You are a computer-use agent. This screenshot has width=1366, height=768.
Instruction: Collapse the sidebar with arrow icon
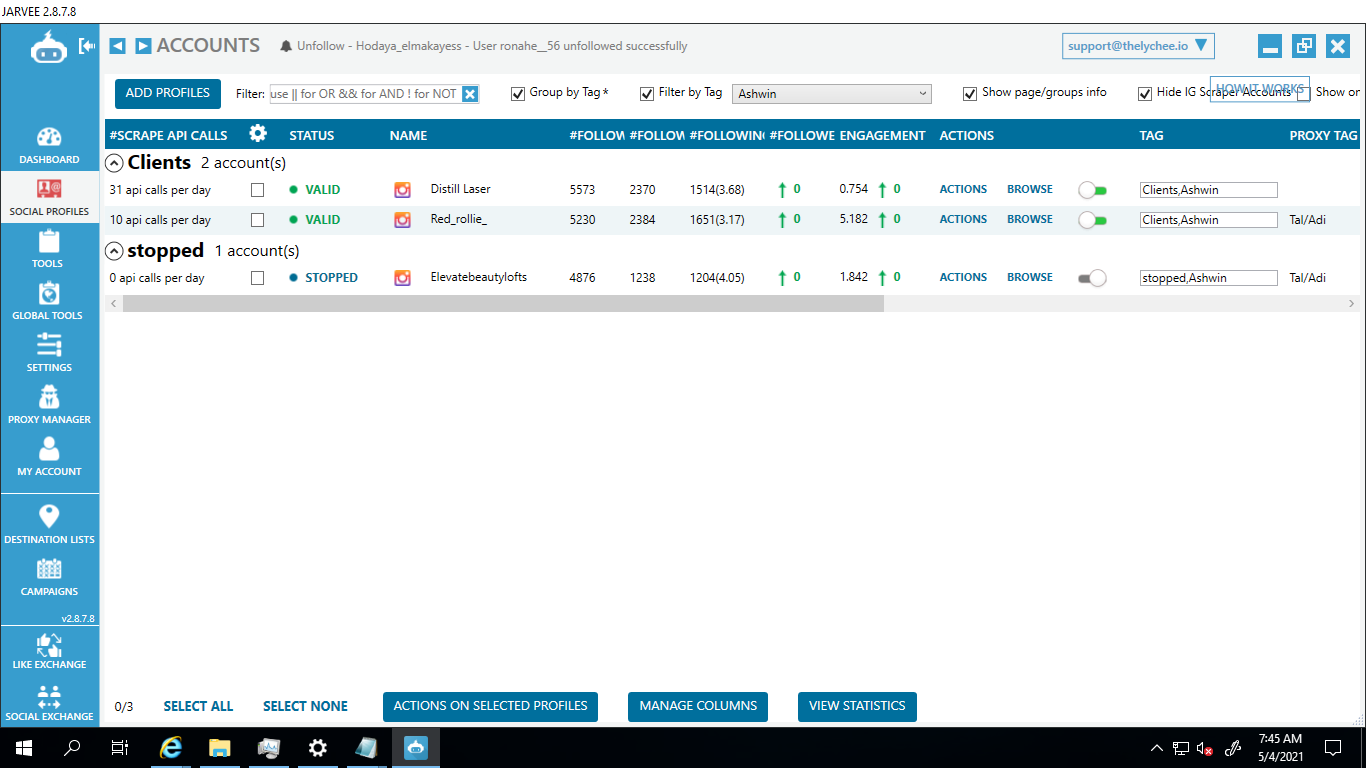click(87, 46)
